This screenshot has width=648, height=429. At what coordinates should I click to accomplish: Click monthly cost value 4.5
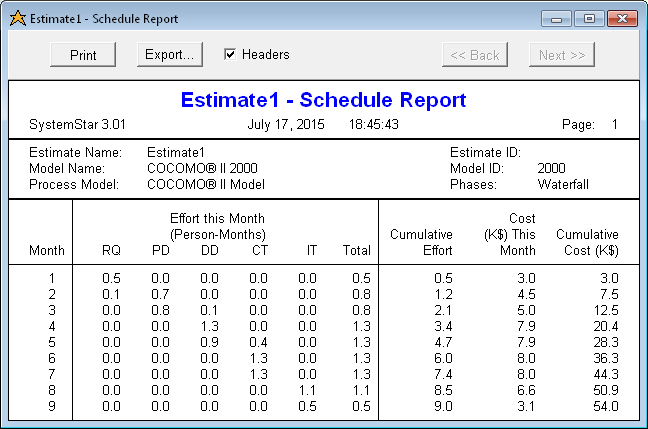click(x=526, y=294)
